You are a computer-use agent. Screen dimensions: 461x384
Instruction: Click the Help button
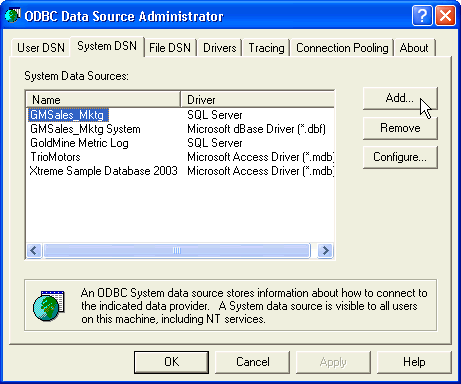(x=414, y=362)
